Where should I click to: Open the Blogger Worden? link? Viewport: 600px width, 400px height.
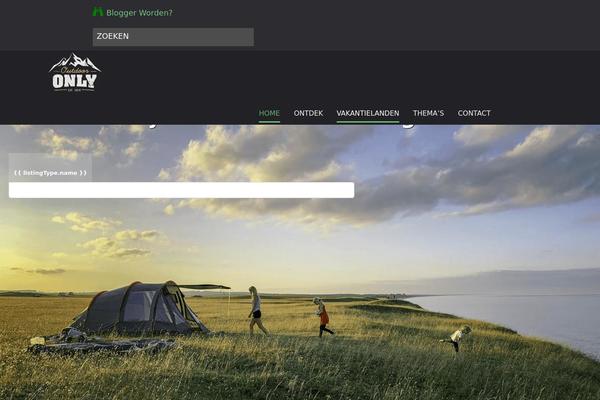[x=139, y=13]
